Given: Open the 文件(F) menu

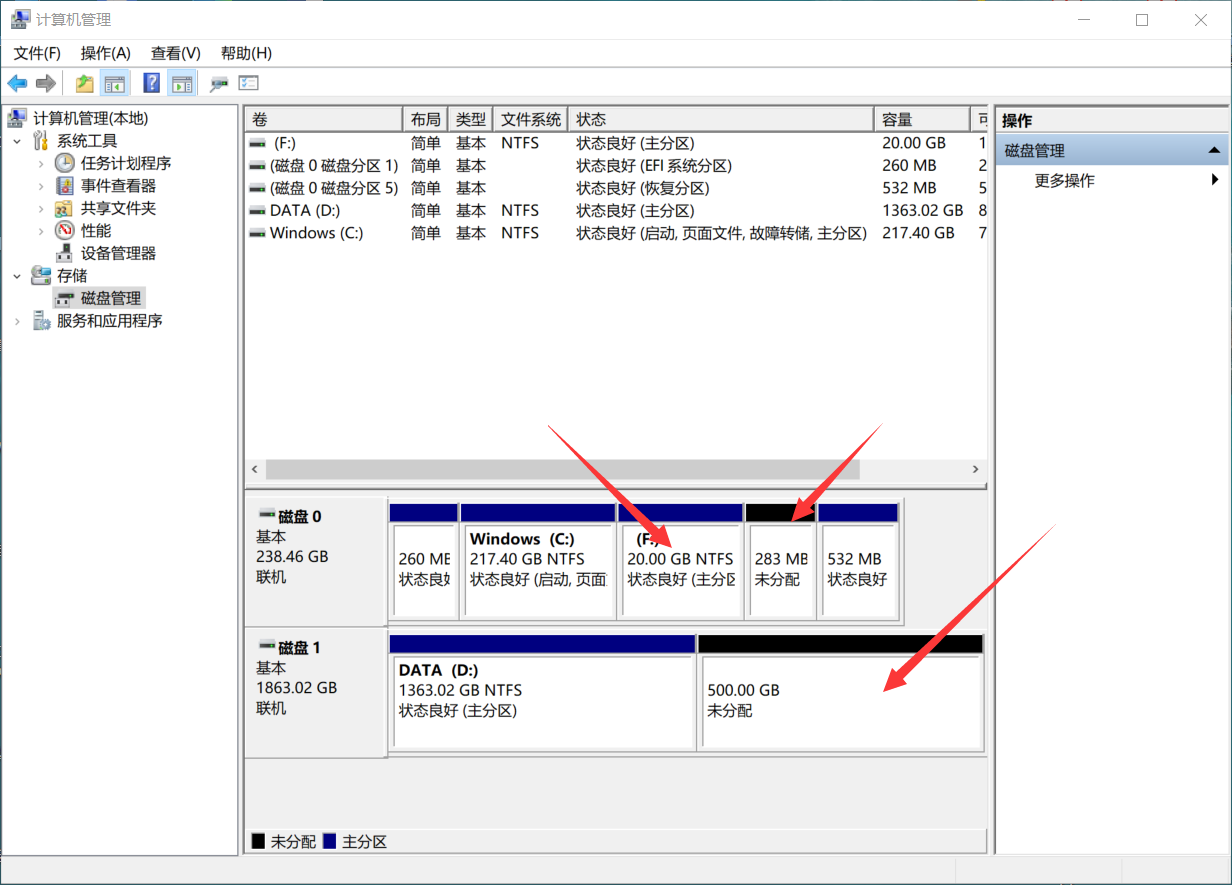Looking at the screenshot, I should 37,53.
